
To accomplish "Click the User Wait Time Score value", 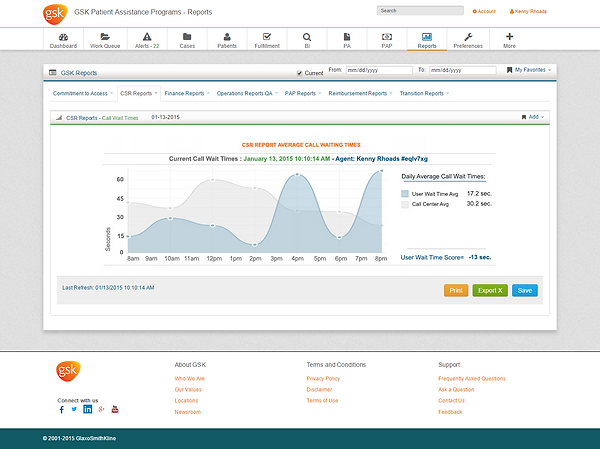I will 479,257.
